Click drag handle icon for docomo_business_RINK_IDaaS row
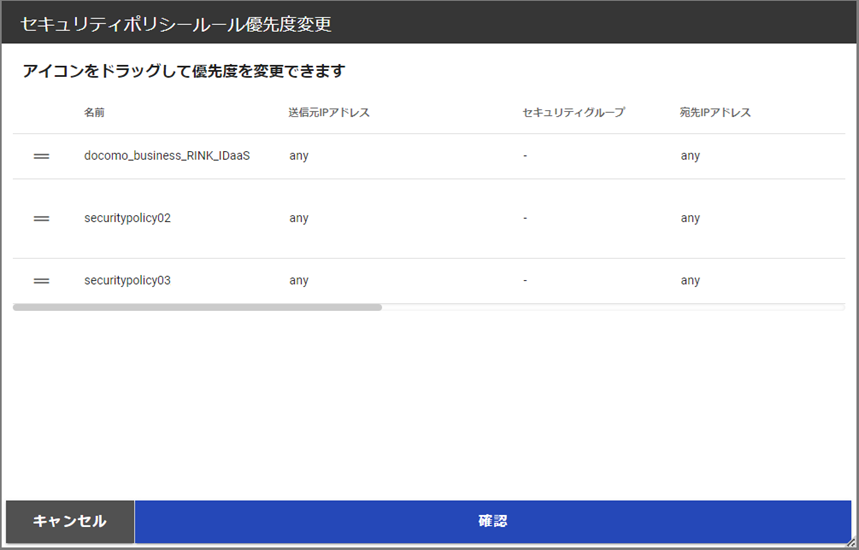Screen dimensions: 859x550 pos(42,156)
